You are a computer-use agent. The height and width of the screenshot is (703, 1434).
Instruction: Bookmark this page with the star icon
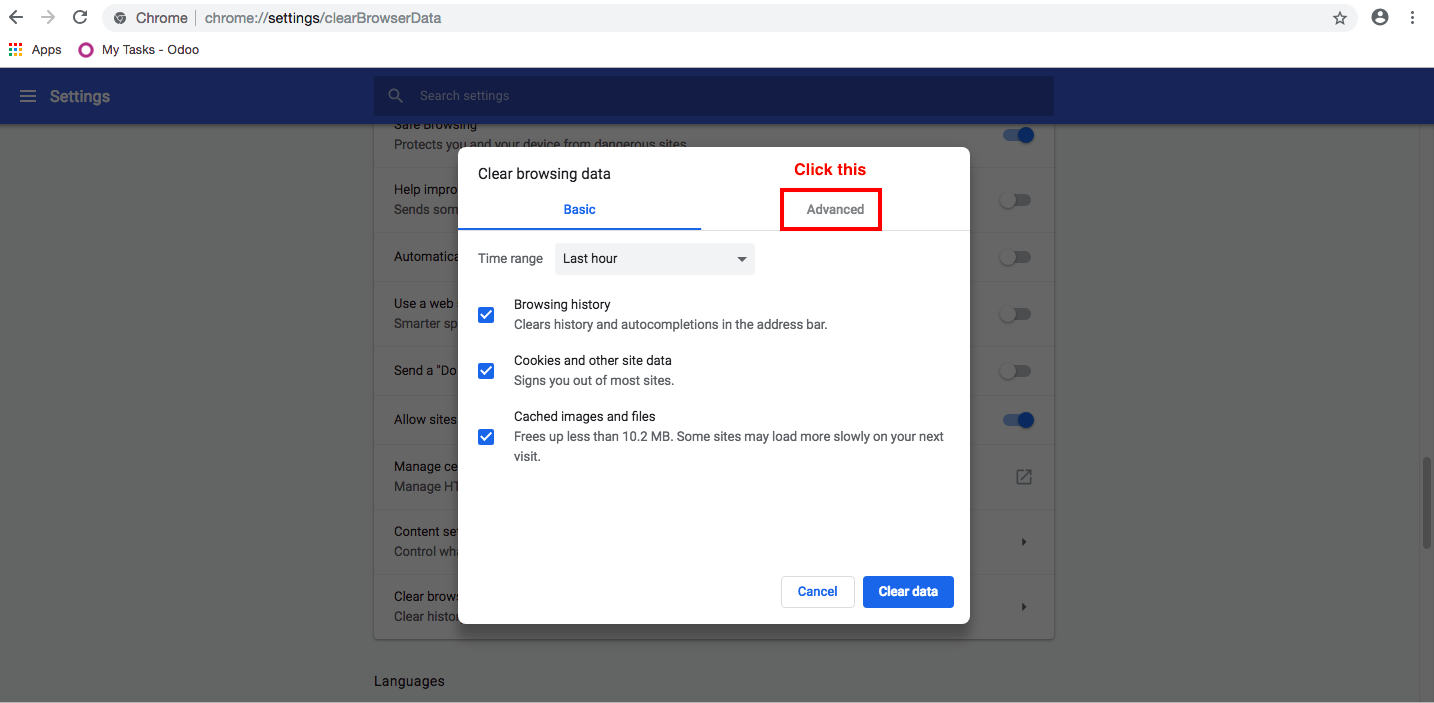pyautogui.click(x=1340, y=18)
